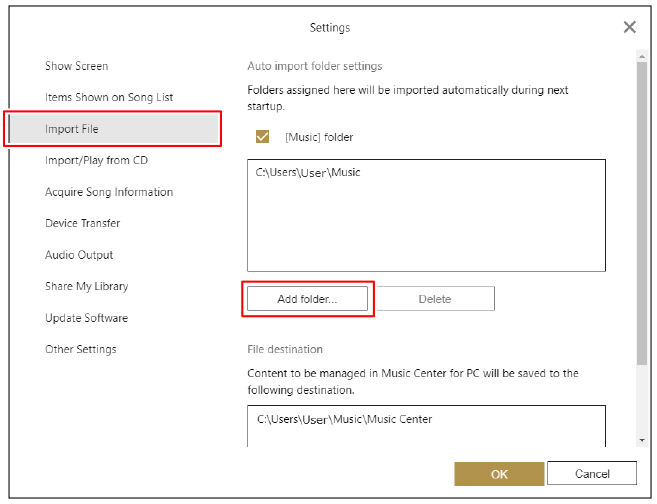
Task: Uncheck the [Music] folder checkbox
Action: 264,137
